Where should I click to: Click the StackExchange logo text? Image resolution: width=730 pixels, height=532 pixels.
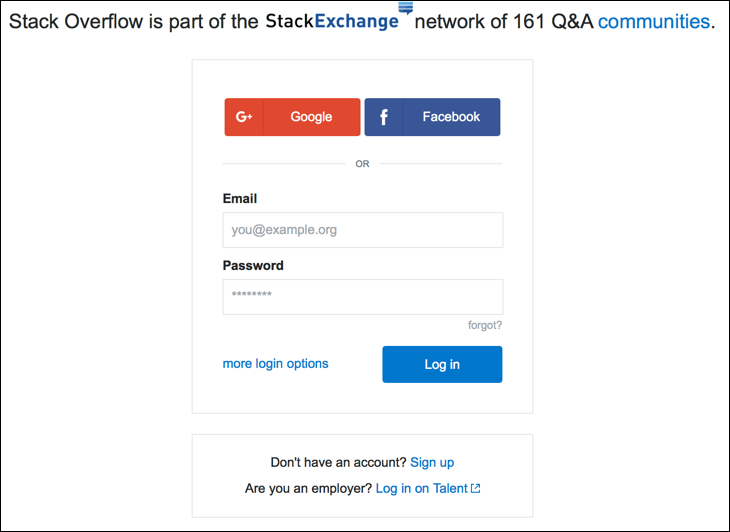(x=332, y=22)
